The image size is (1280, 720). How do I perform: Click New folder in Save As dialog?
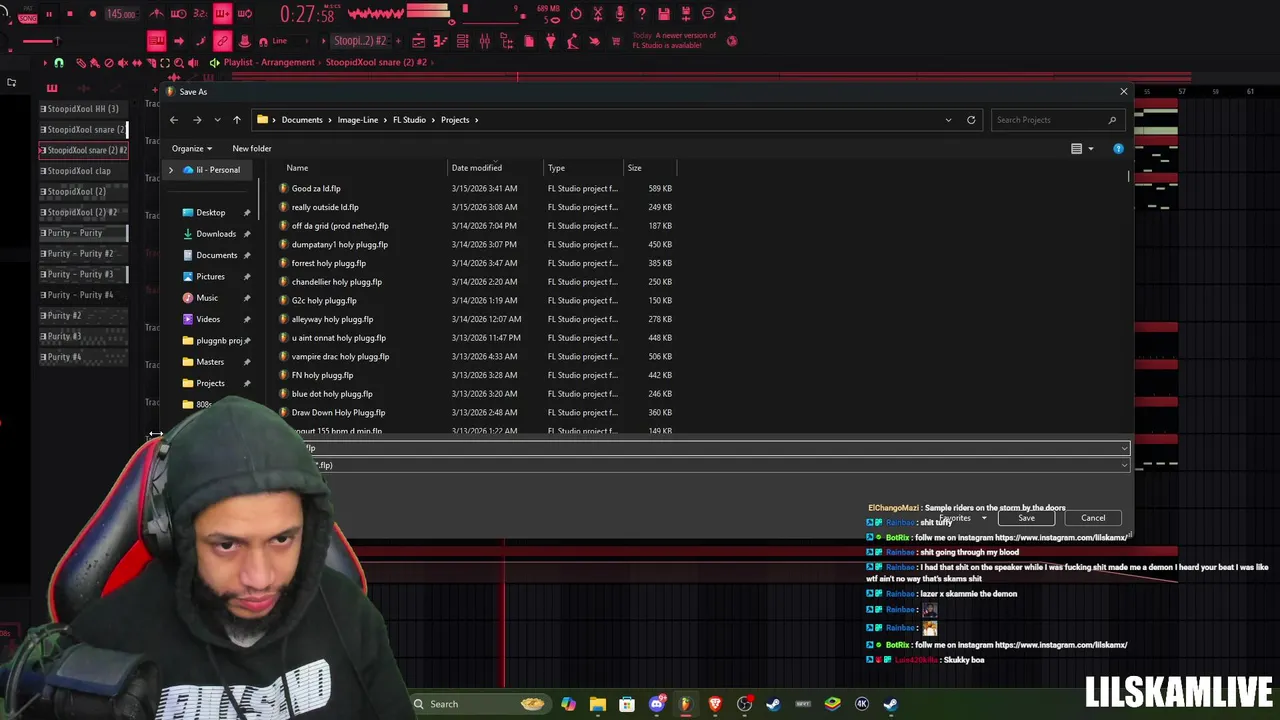[252, 149]
